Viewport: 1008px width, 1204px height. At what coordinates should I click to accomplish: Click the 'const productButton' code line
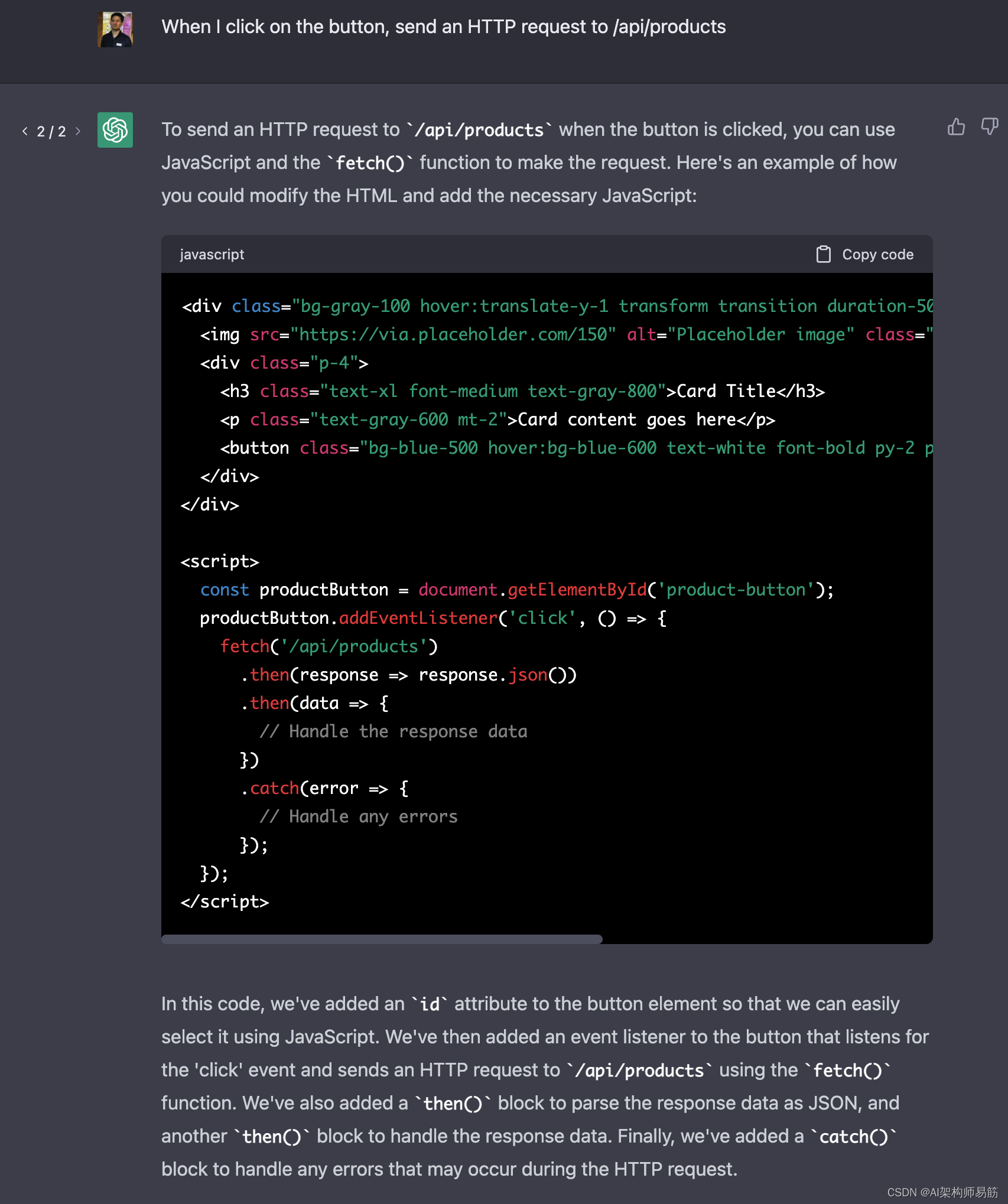(517, 590)
